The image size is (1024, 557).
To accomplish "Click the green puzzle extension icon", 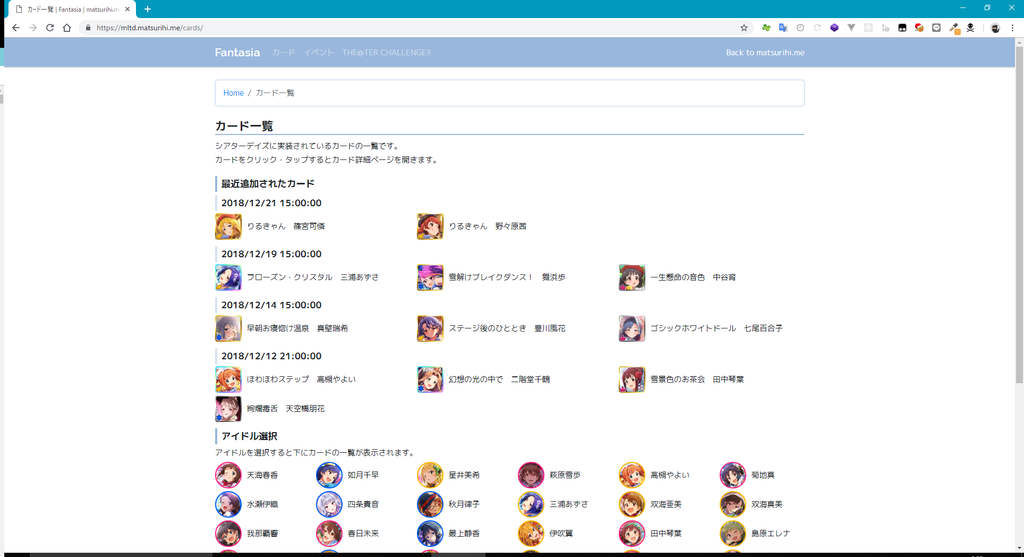I will click(x=766, y=28).
